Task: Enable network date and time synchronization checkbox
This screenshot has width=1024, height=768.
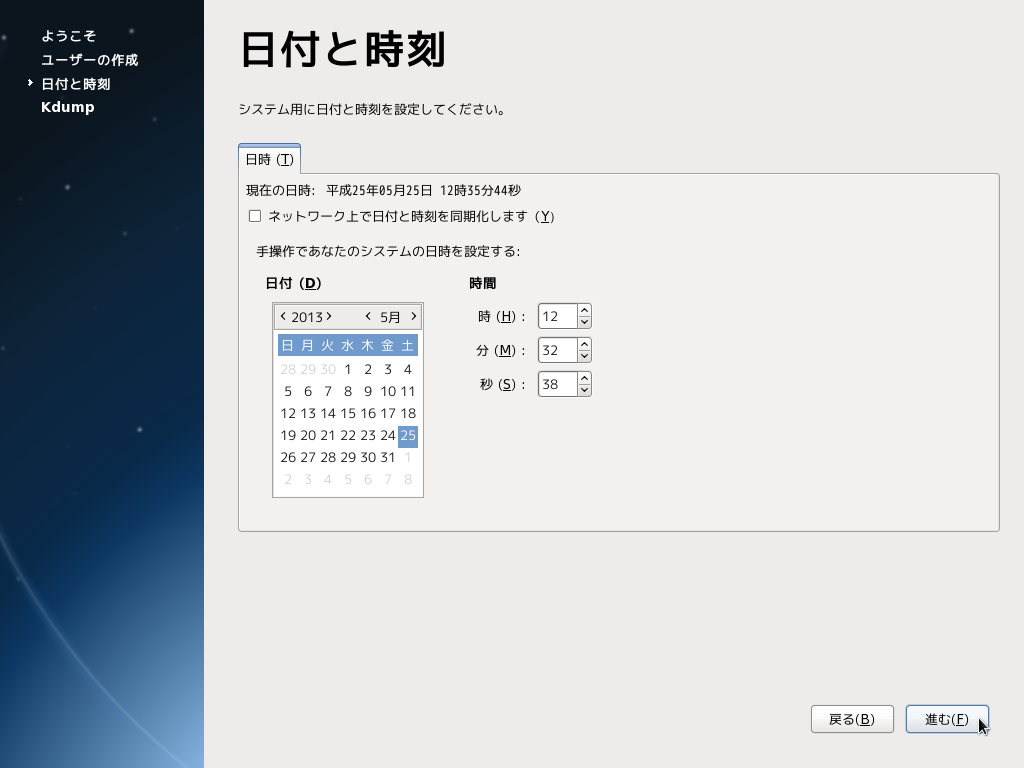Action: click(x=255, y=216)
